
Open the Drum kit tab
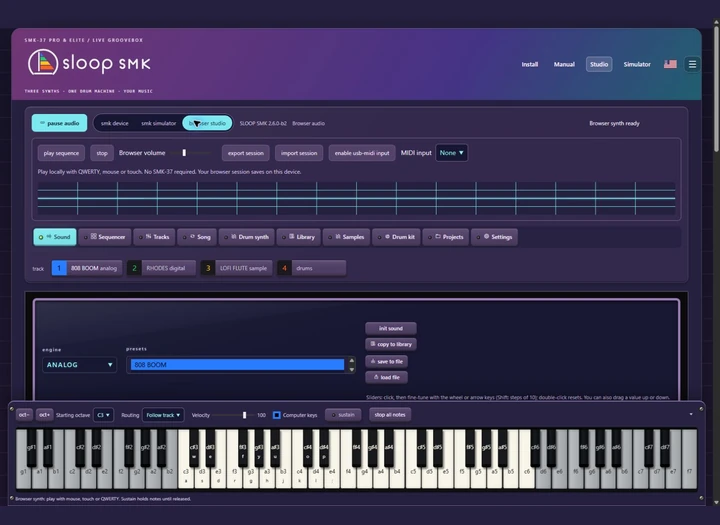point(396,237)
